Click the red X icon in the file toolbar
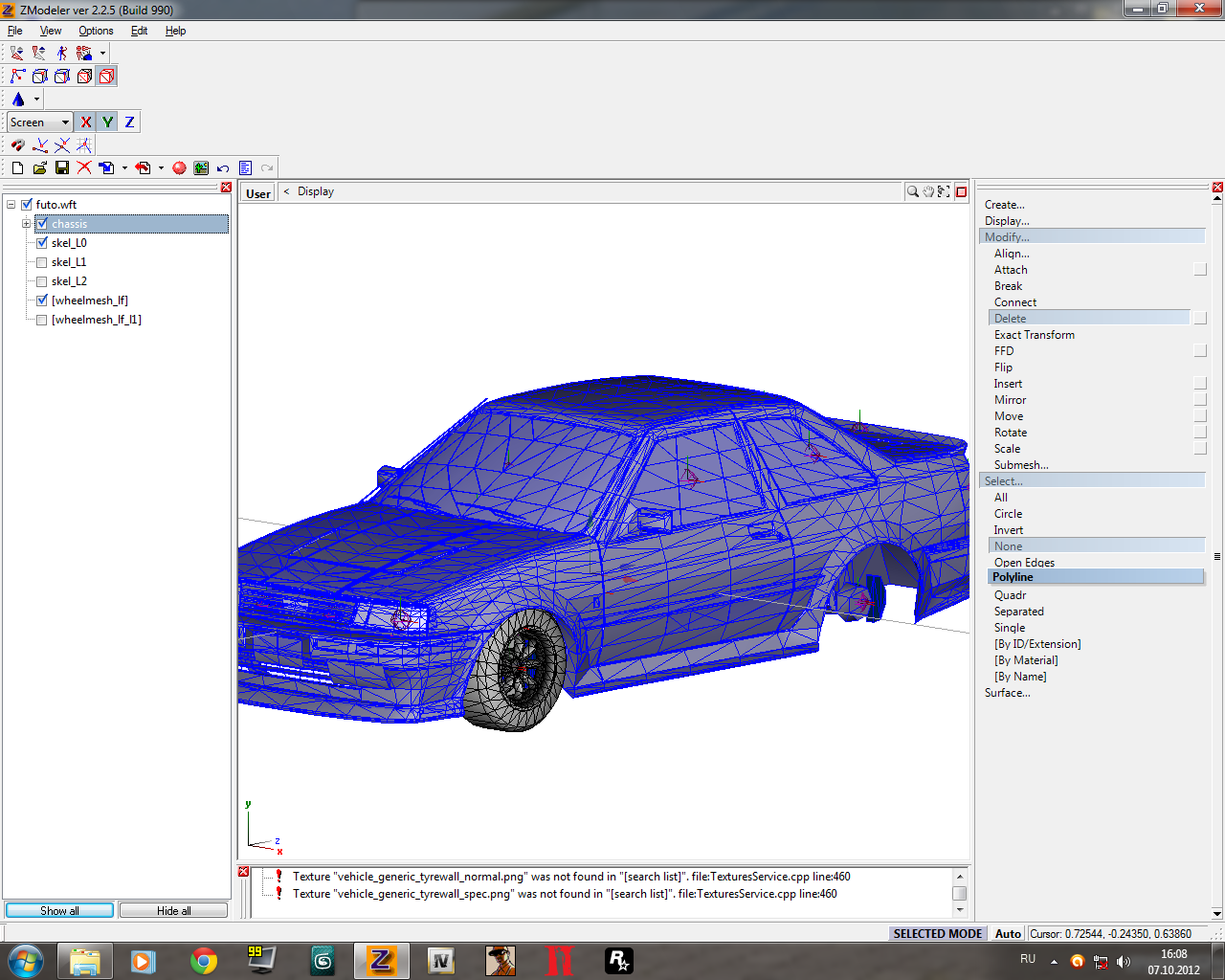The width and height of the screenshot is (1225, 980). coord(84,167)
